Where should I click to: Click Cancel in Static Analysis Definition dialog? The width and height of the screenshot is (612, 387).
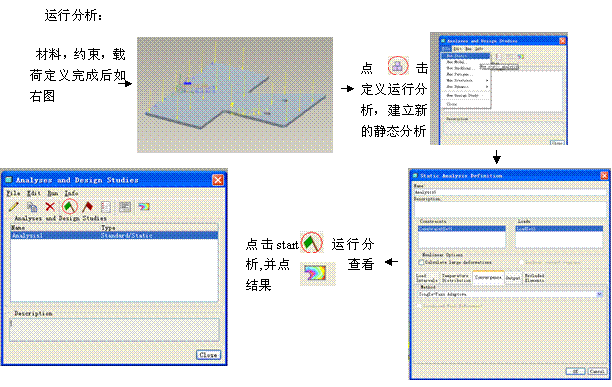click(x=597, y=371)
